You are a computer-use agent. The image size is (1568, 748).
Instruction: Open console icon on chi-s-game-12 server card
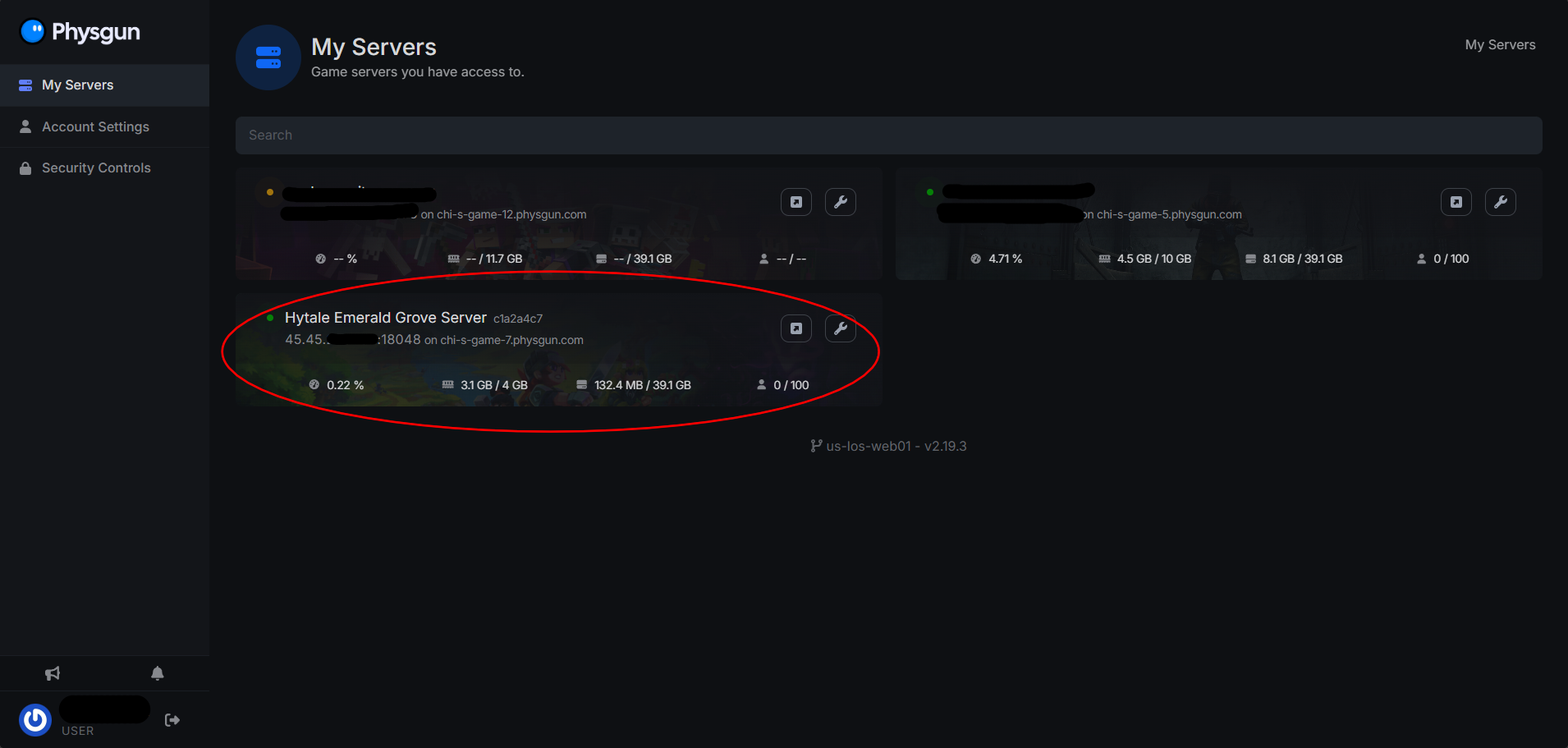pos(796,202)
